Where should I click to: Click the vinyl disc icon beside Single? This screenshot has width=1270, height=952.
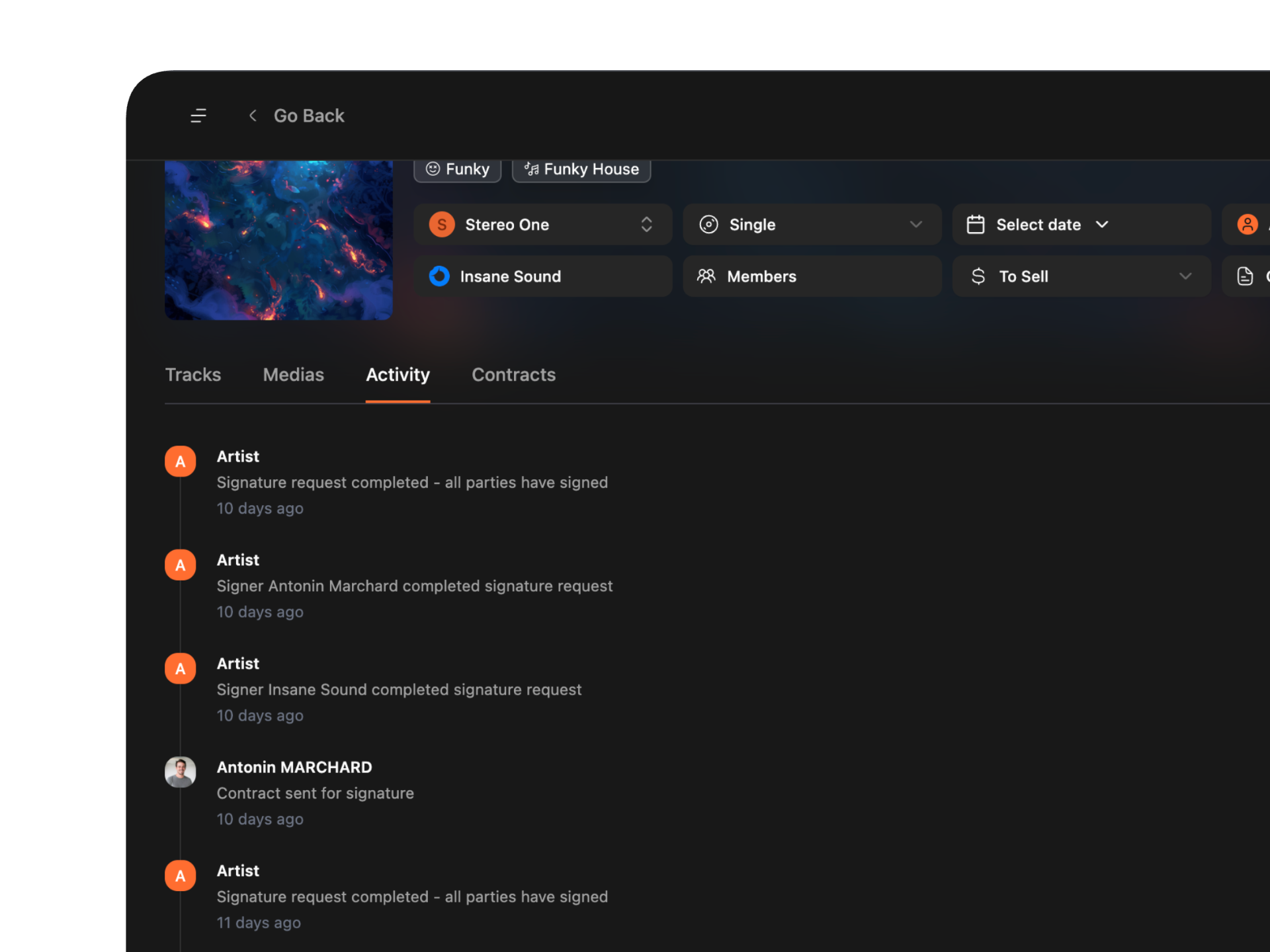pos(708,225)
